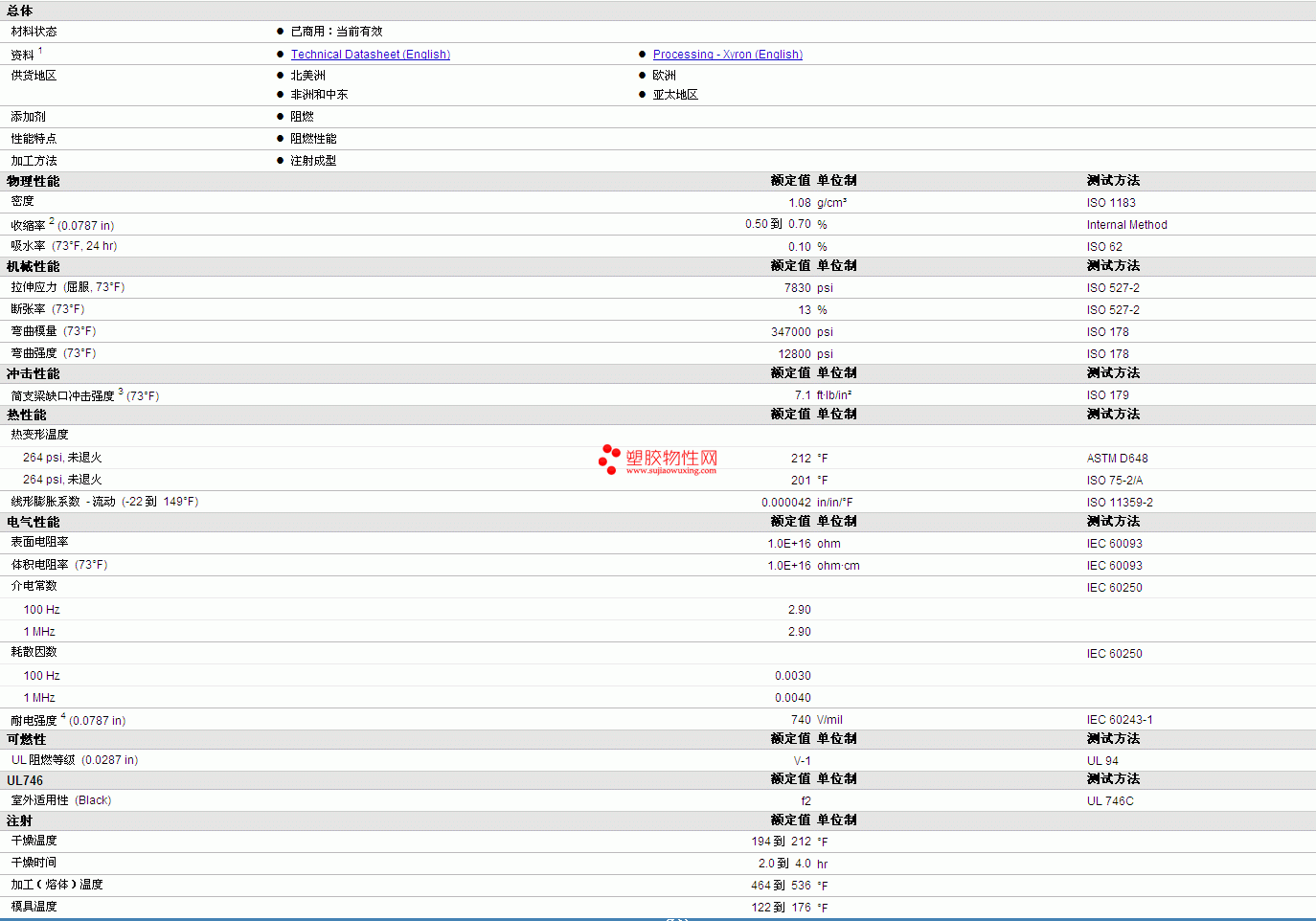Click the ISO 11359-2 test method
Image resolution: width=1316 pixels, height=921 pixels.
(x=1120, y=503)
